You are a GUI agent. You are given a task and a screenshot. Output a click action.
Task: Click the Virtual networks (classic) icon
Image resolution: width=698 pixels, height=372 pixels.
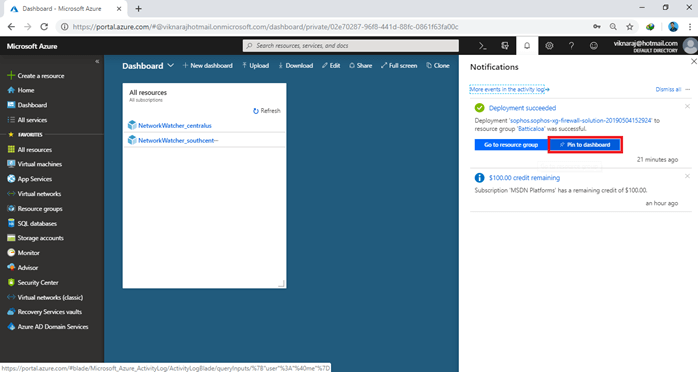pos(11,297)
